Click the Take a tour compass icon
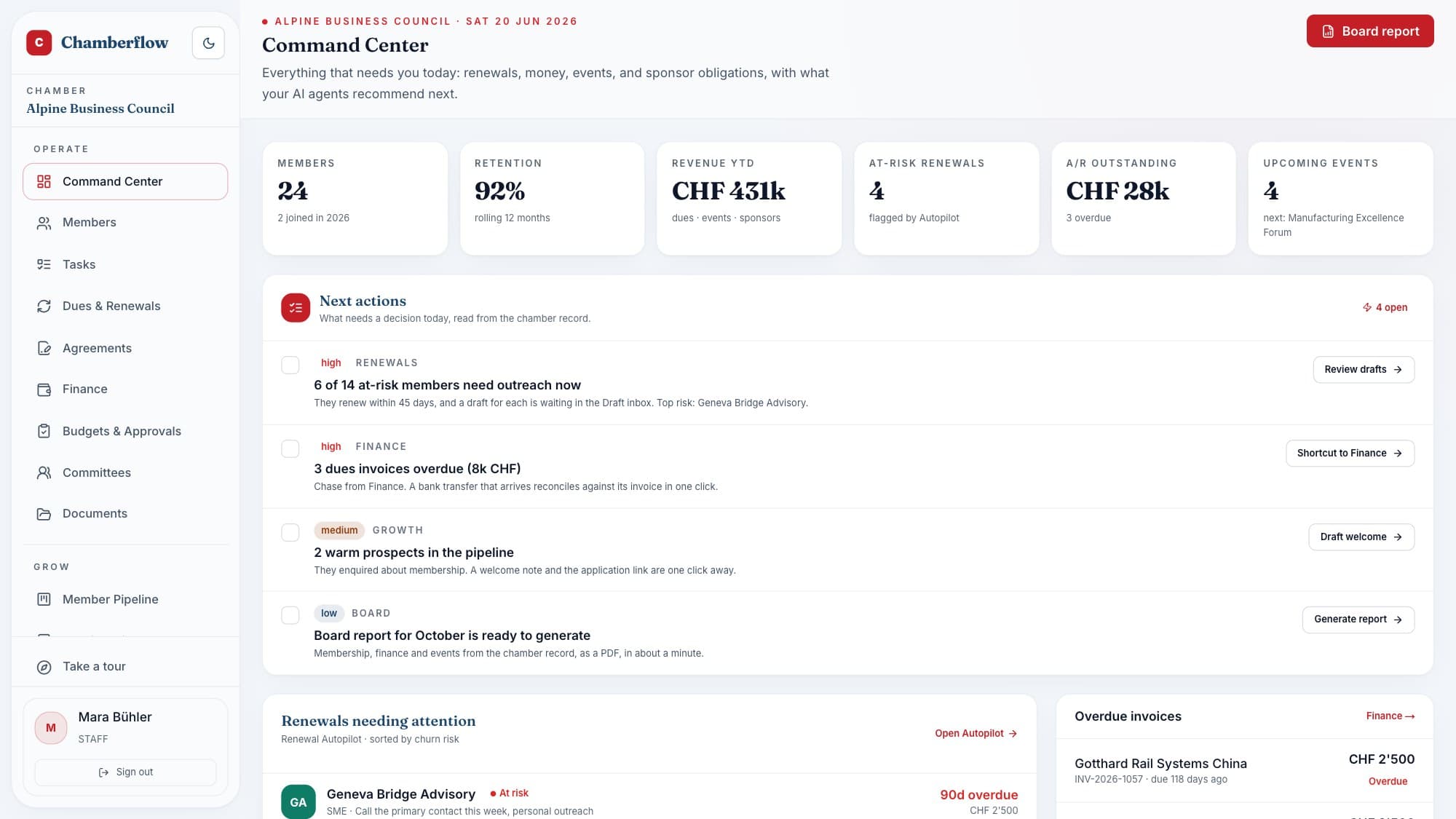Screen dimensions: 1456x819 pyautogui.click(x=44, y=667)
